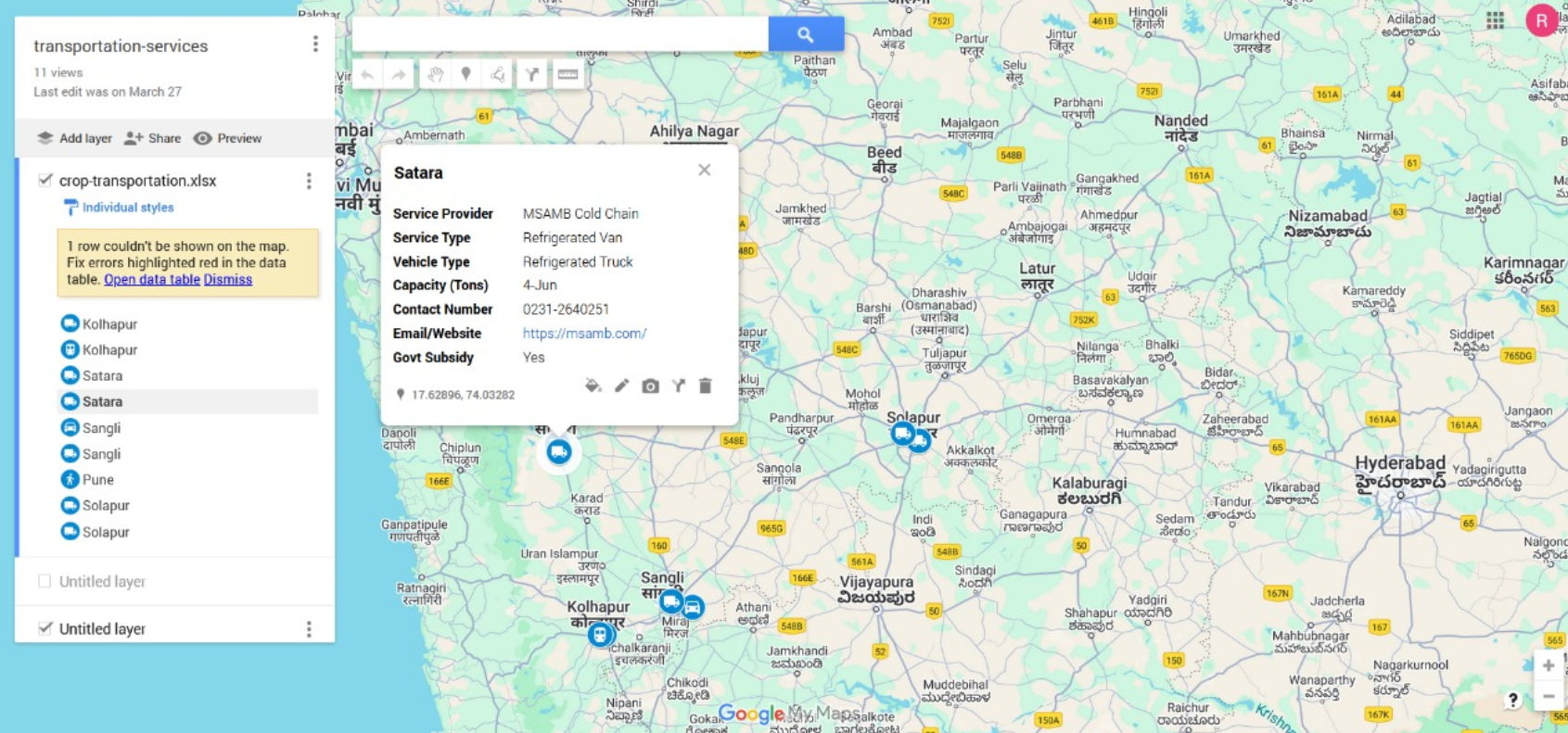Close the Satara info popup
Image resolution: width=1568 pixels, height=733 pixels.
pos(705,170)
